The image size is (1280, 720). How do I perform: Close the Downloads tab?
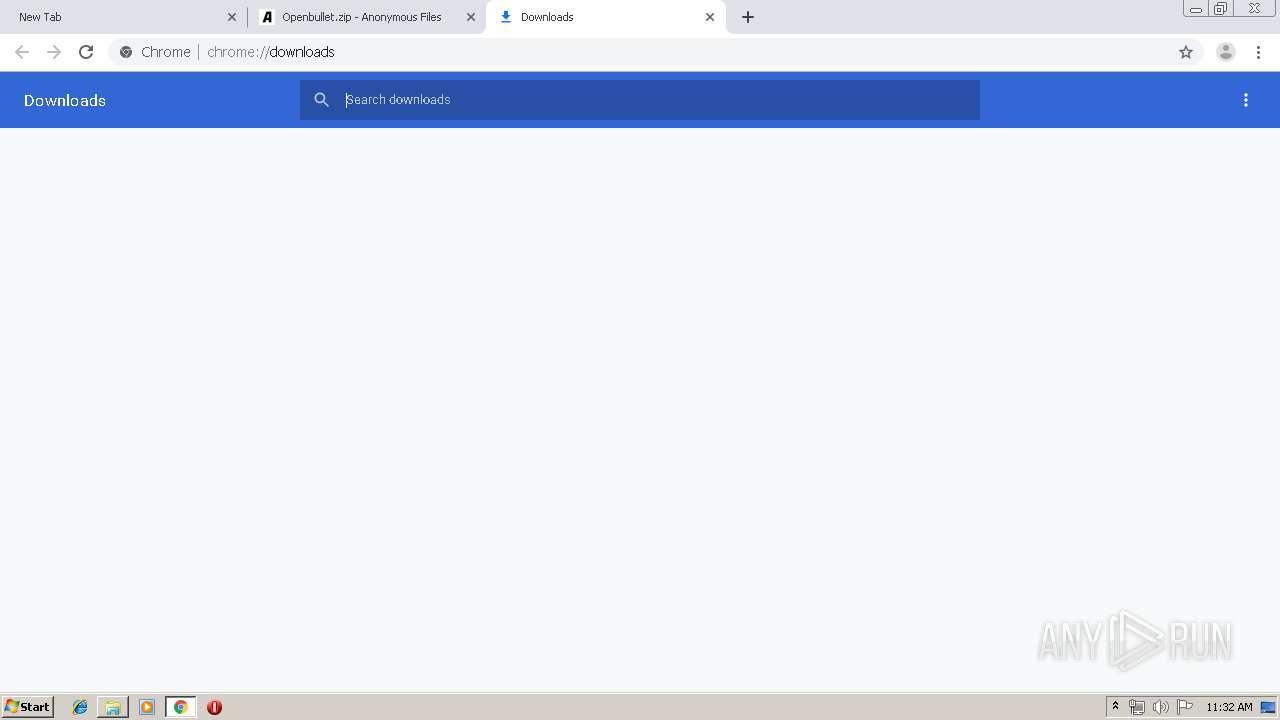pos(710,17)
